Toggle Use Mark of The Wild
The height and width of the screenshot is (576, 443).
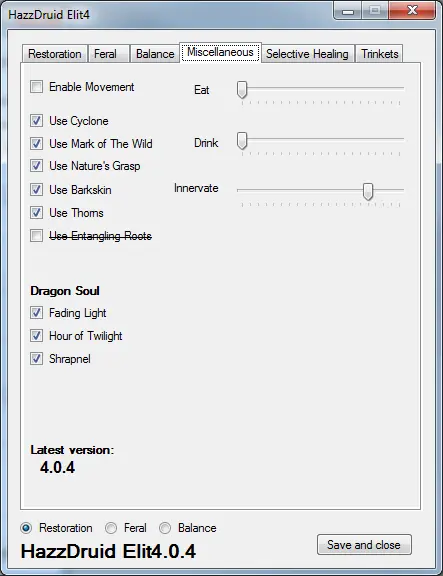click(x=36, y=143)
